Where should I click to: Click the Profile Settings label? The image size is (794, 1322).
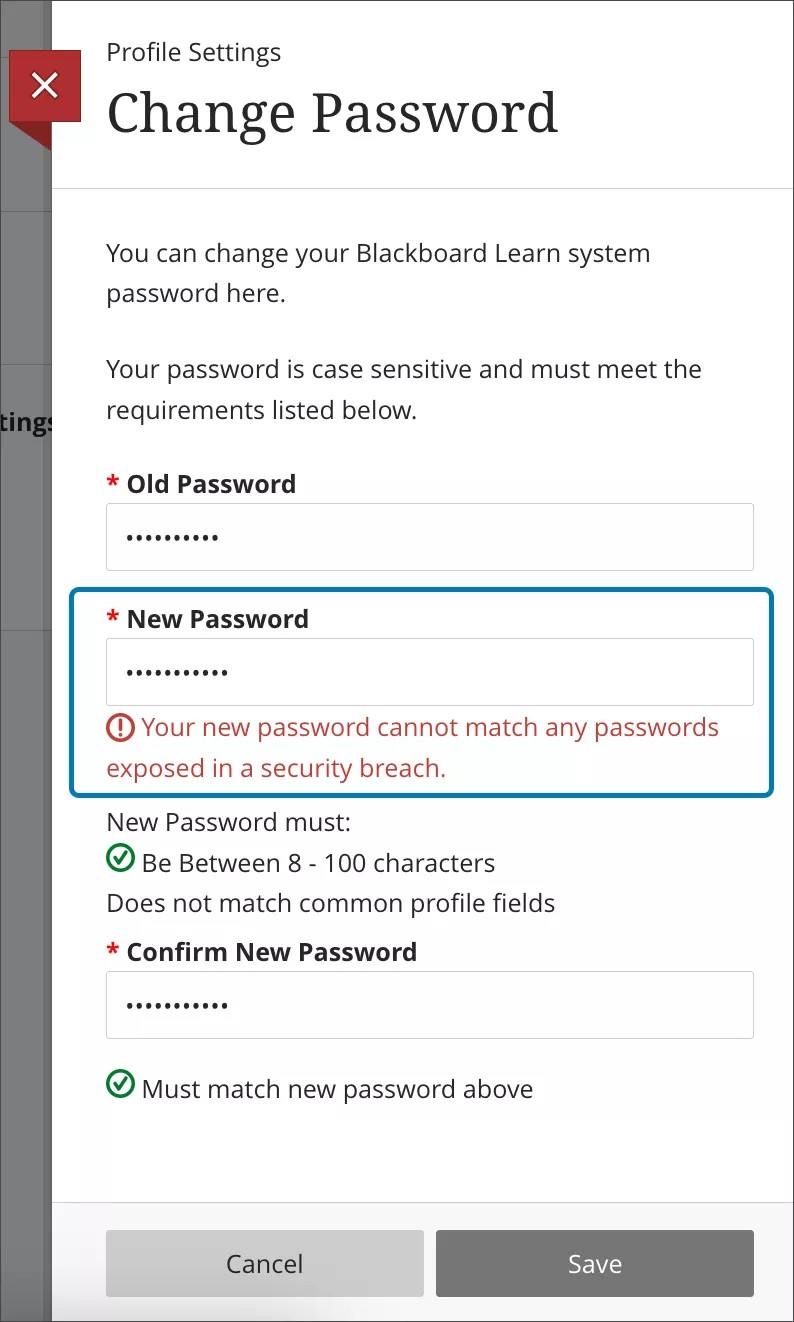tap(193, 52)
